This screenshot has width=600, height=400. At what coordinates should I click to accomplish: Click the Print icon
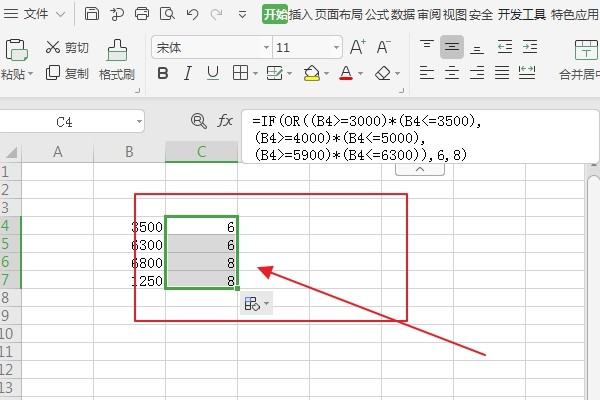(142, 14)
